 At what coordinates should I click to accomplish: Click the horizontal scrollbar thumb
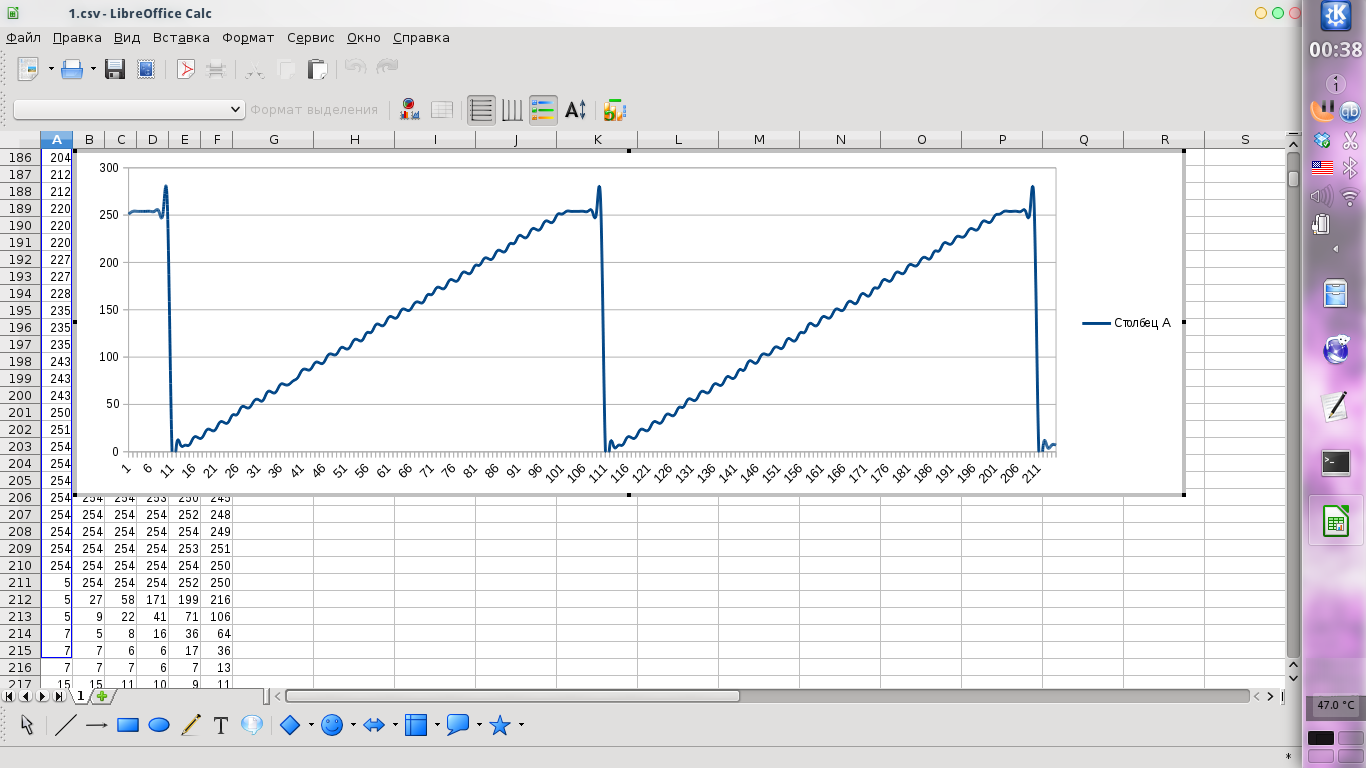click(x=512, y=696)
